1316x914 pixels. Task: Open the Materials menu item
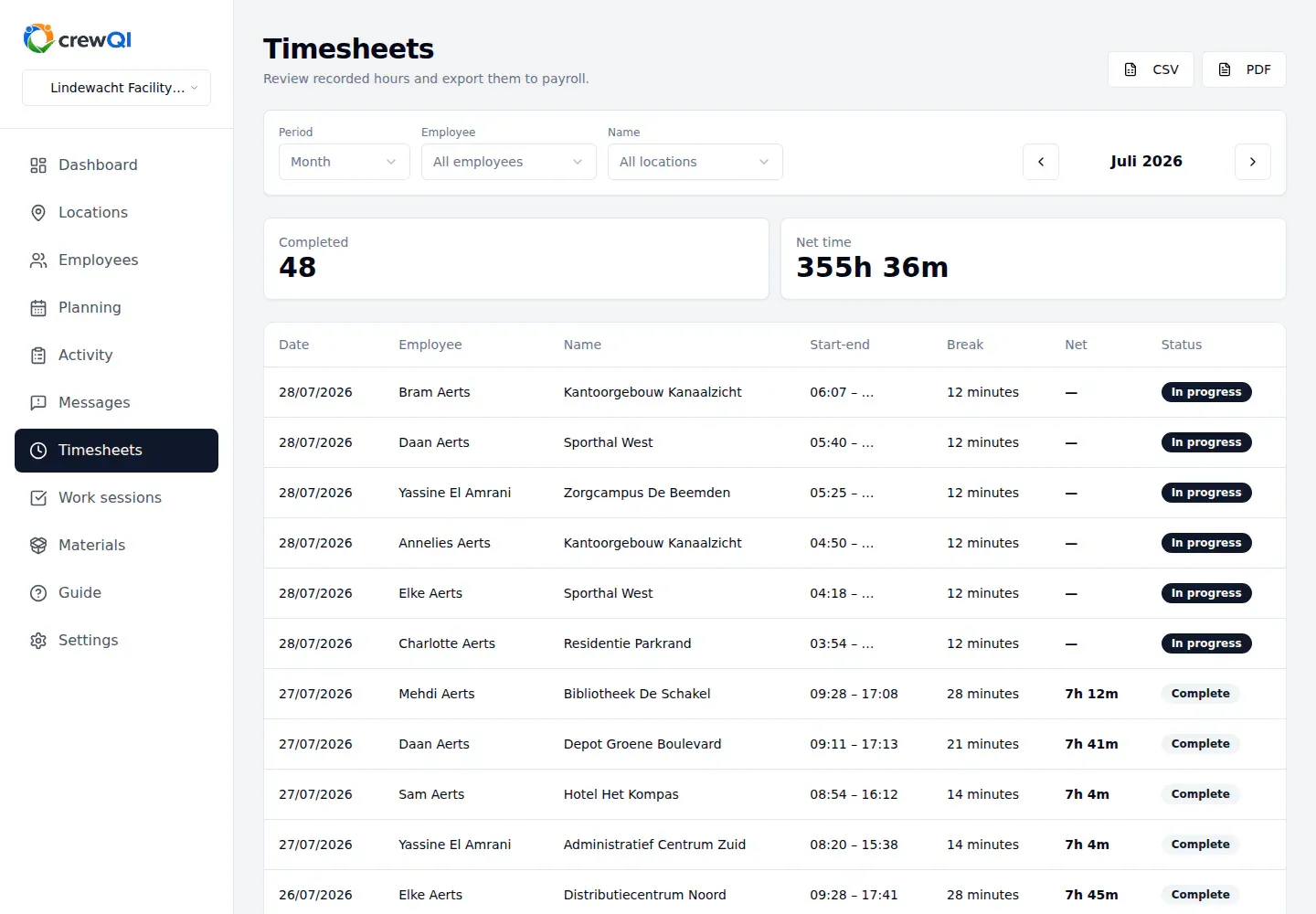[116, 546]
